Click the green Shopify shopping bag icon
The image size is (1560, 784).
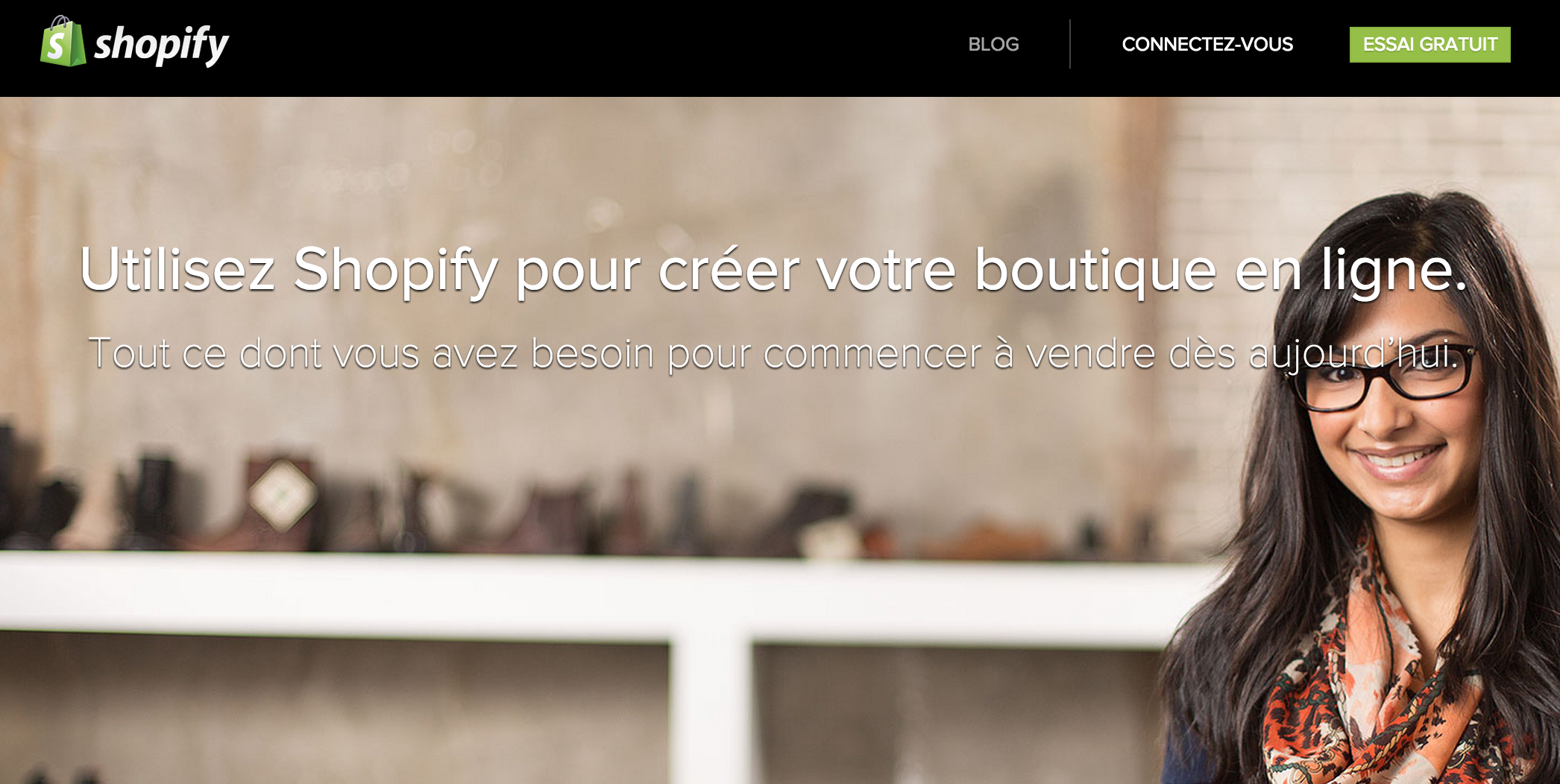(63, 42)
